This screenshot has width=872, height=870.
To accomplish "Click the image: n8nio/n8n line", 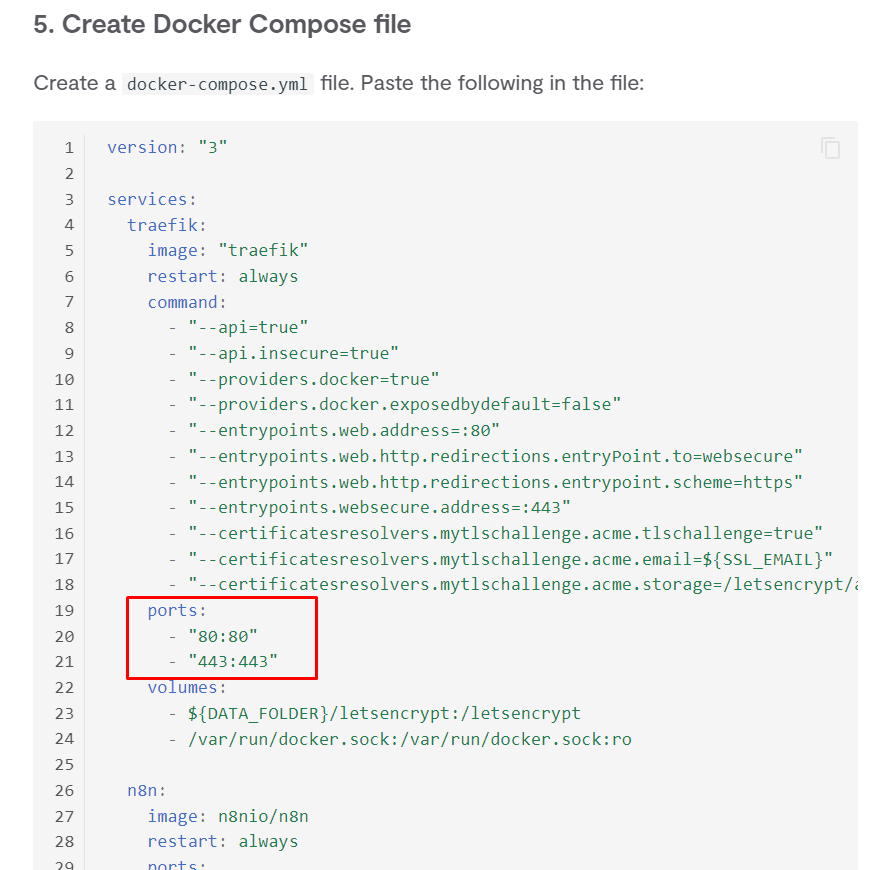I will (228, 816).
